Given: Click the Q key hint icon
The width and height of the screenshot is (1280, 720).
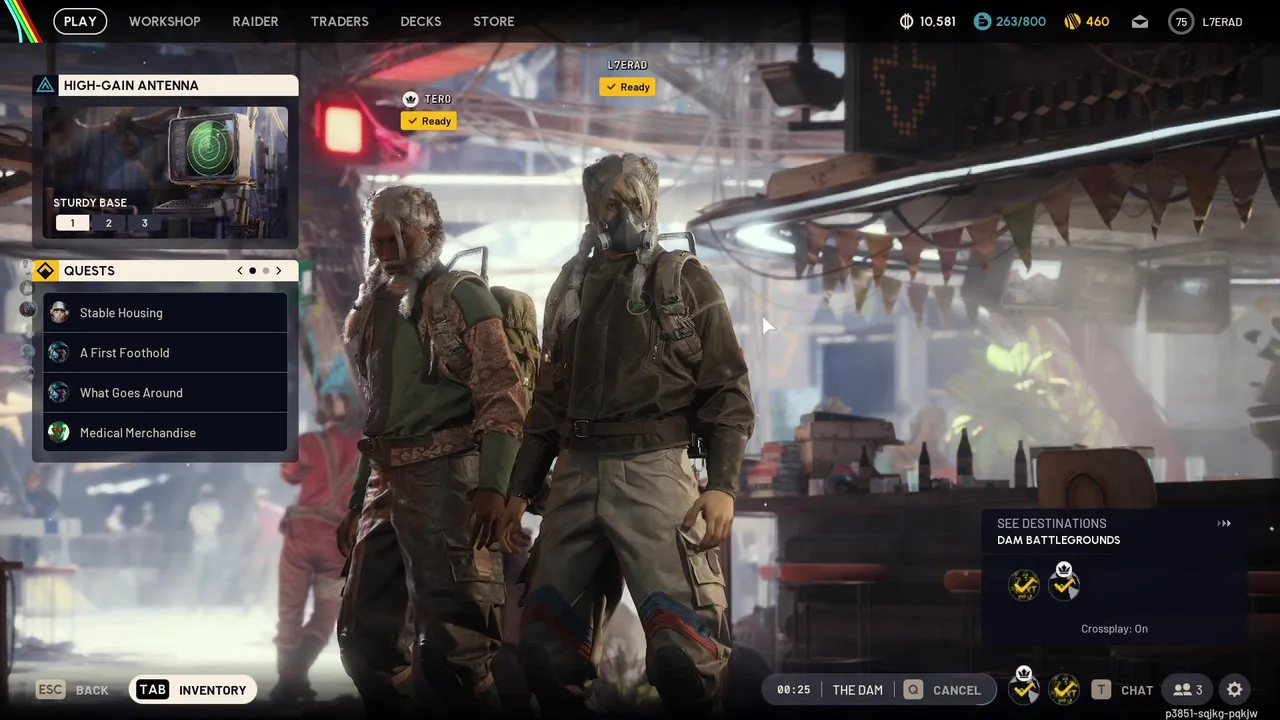Looking at the screenshot, I should coord(912,689).
